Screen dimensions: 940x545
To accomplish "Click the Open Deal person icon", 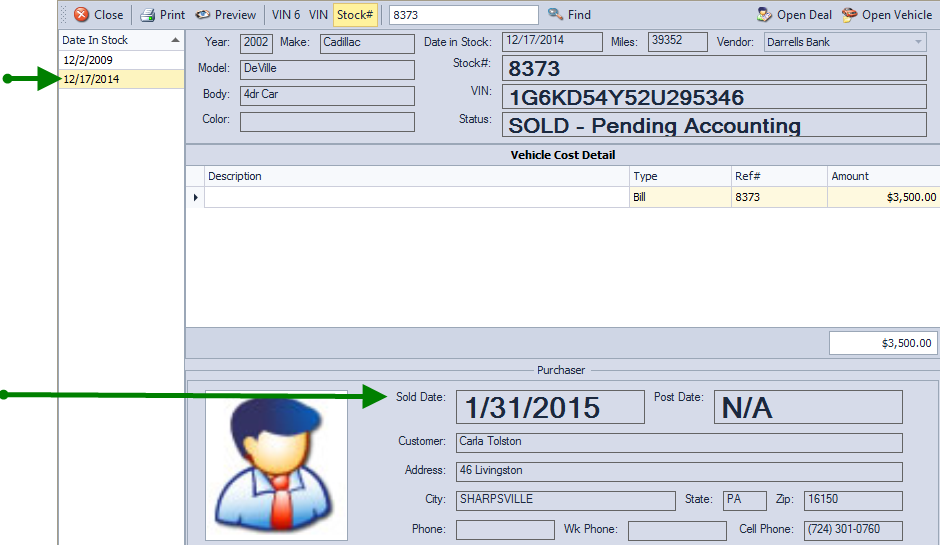I will (x=764, y=15).
